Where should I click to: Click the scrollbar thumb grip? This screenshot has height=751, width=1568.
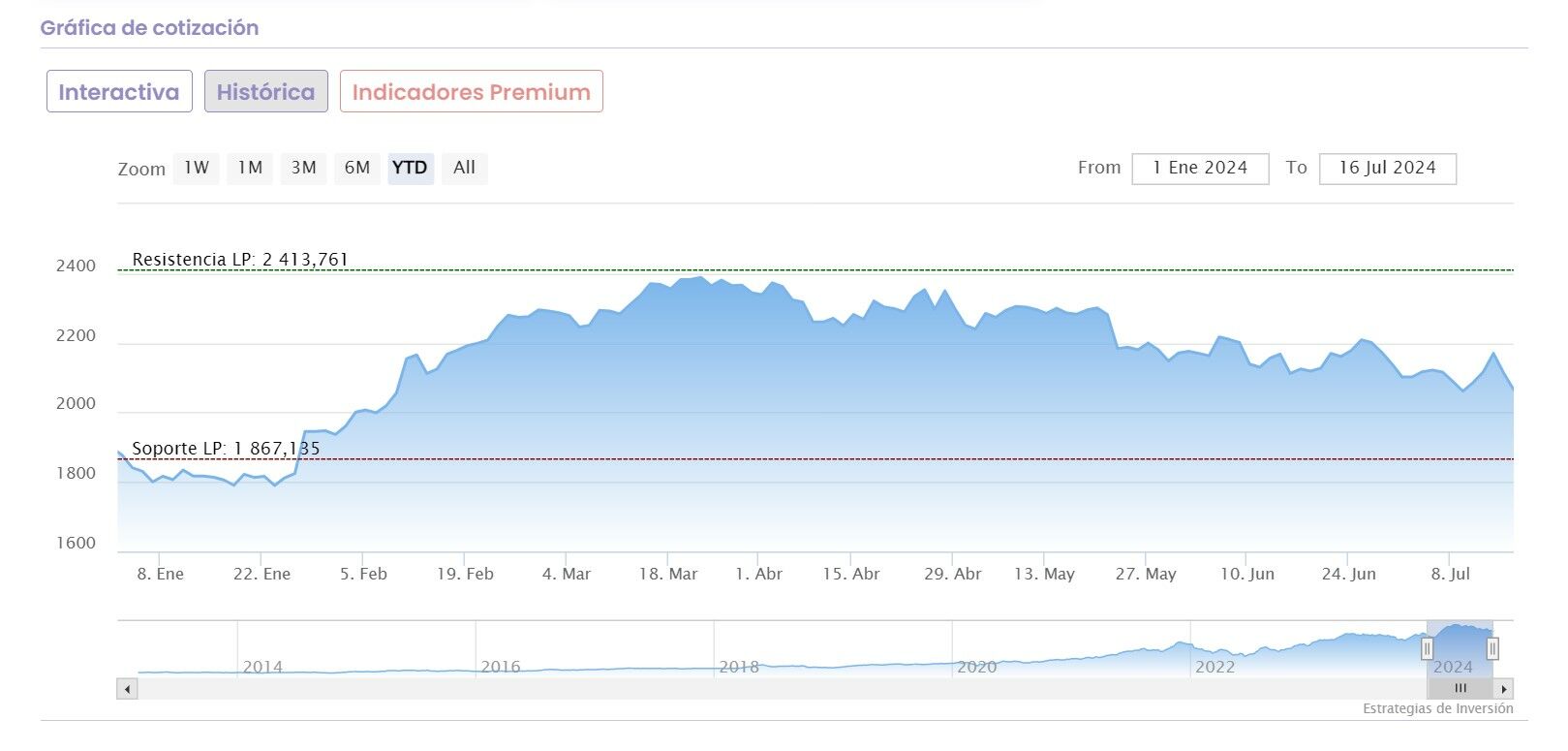click(1460, 689)
